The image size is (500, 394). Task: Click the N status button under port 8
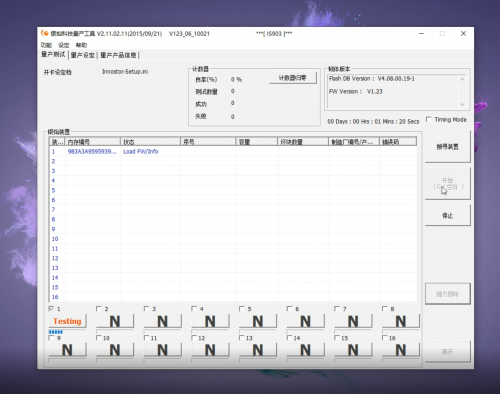[401, 321]
